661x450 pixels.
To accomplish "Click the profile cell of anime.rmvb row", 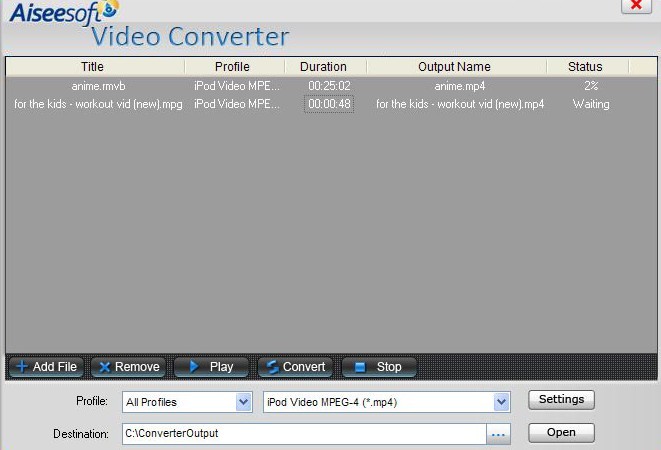I will click(236, 86).
